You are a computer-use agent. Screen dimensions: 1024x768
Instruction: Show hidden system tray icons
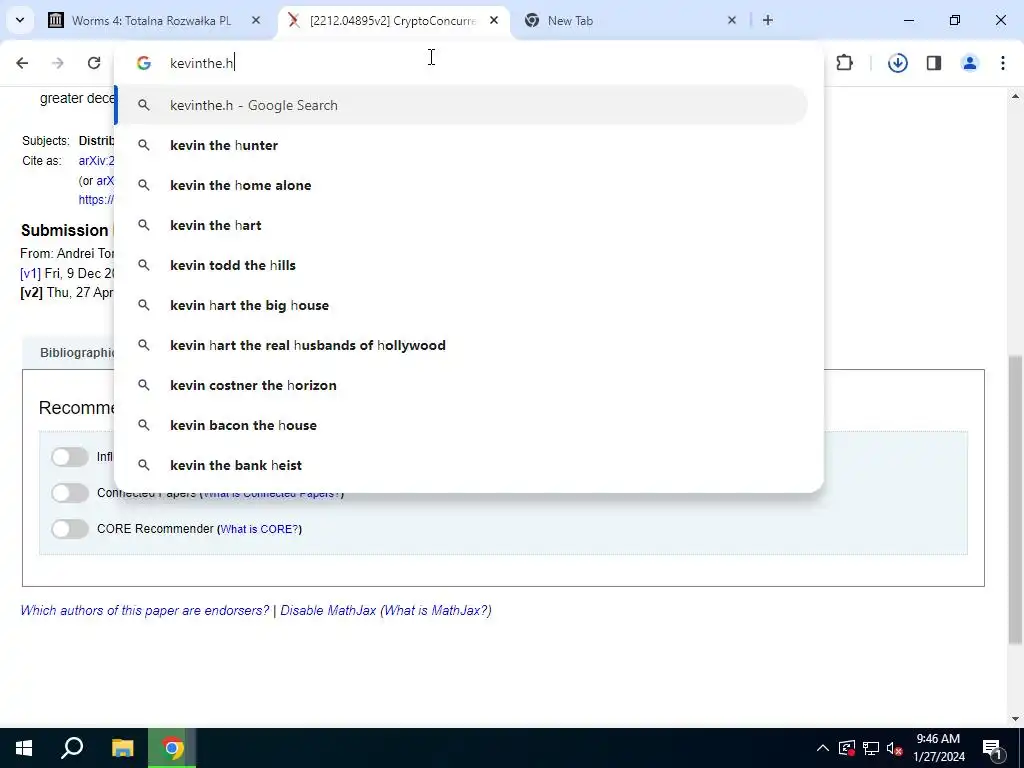(823, 748)
